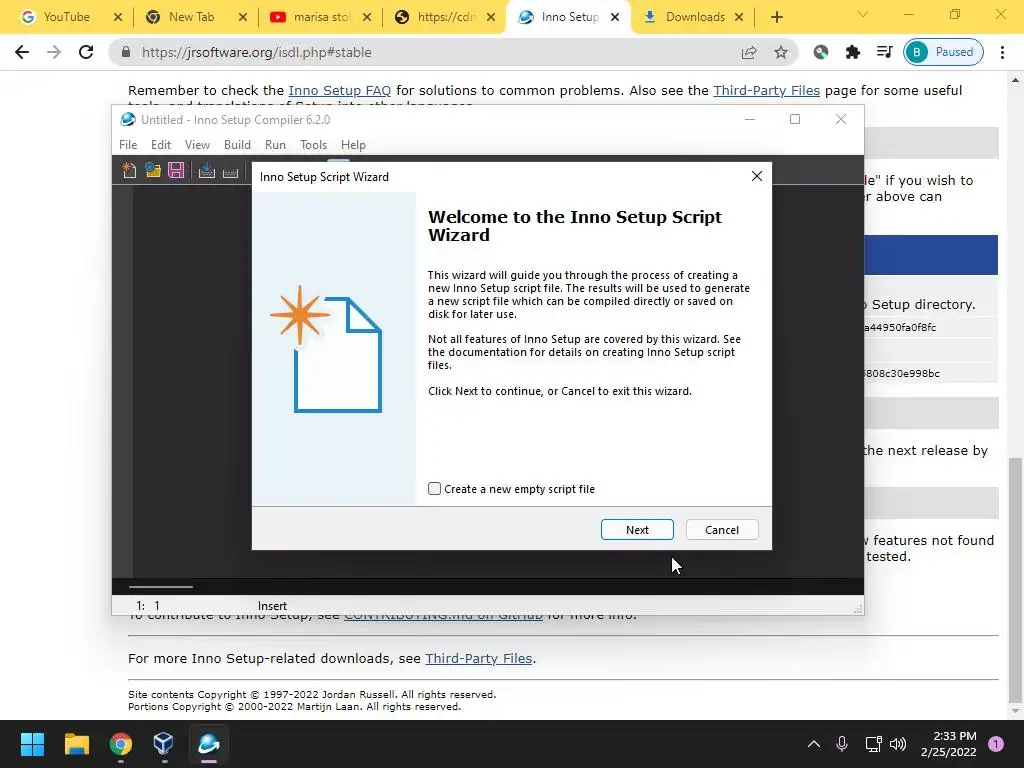Image resolution: width=1024 pixels, height=768 pixels.
Task: Open the Windows Start menu
Action: click(32, 744)
